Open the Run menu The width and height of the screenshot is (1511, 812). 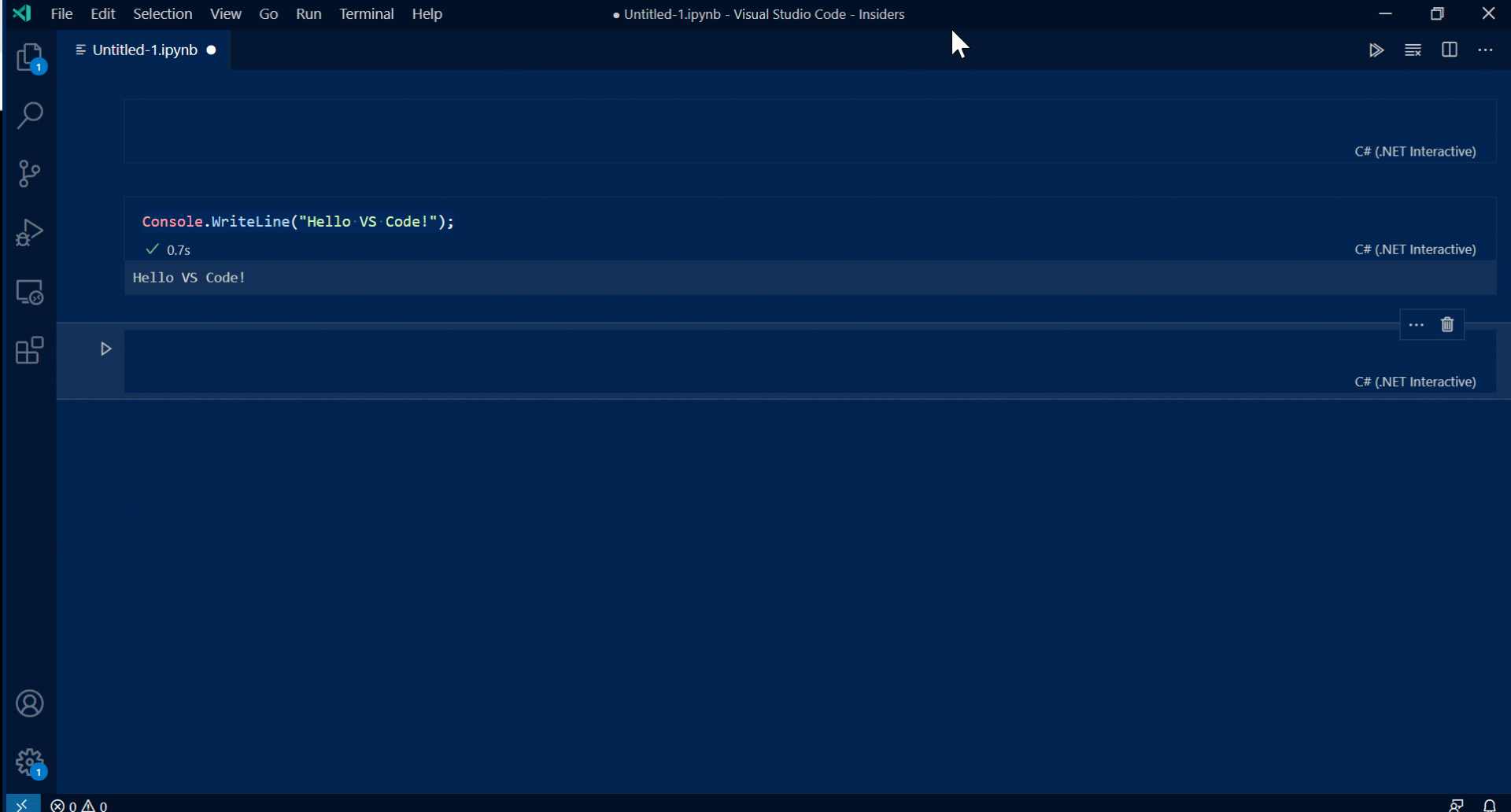click(308, 14)
